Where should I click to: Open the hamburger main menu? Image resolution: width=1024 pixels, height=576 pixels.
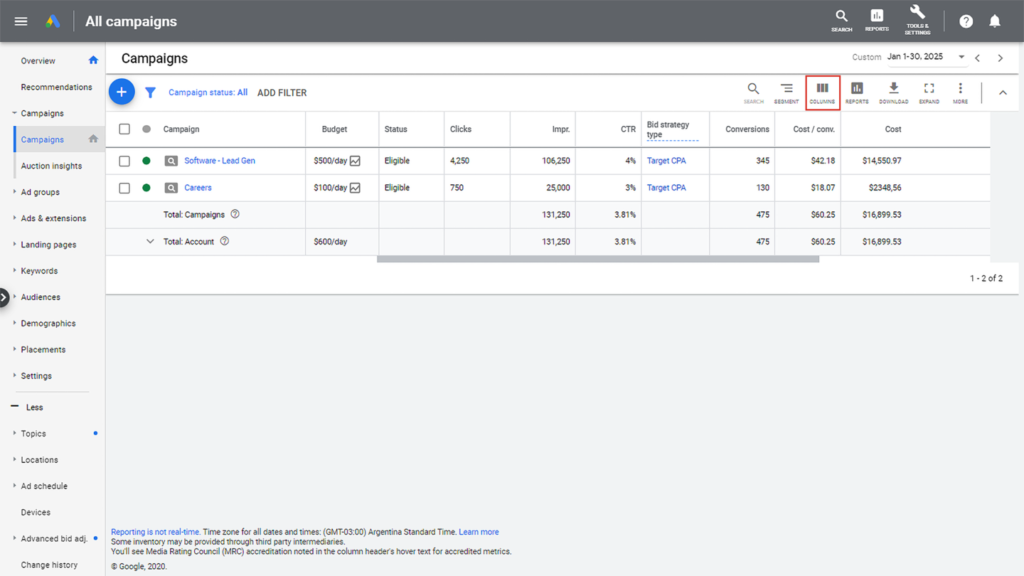click(x=21, y=21)
